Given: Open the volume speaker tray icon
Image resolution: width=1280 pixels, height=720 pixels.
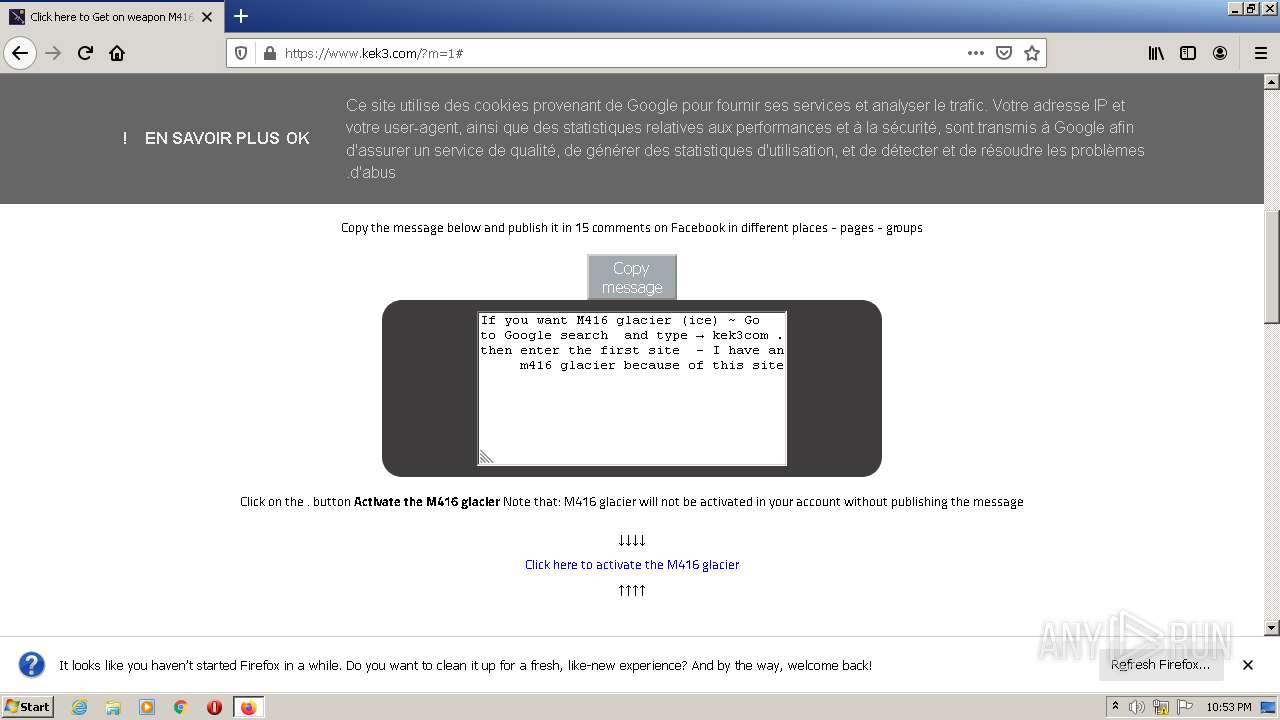Looking at the screenshot, I should pyautogui.click(x=1137, y=707).
